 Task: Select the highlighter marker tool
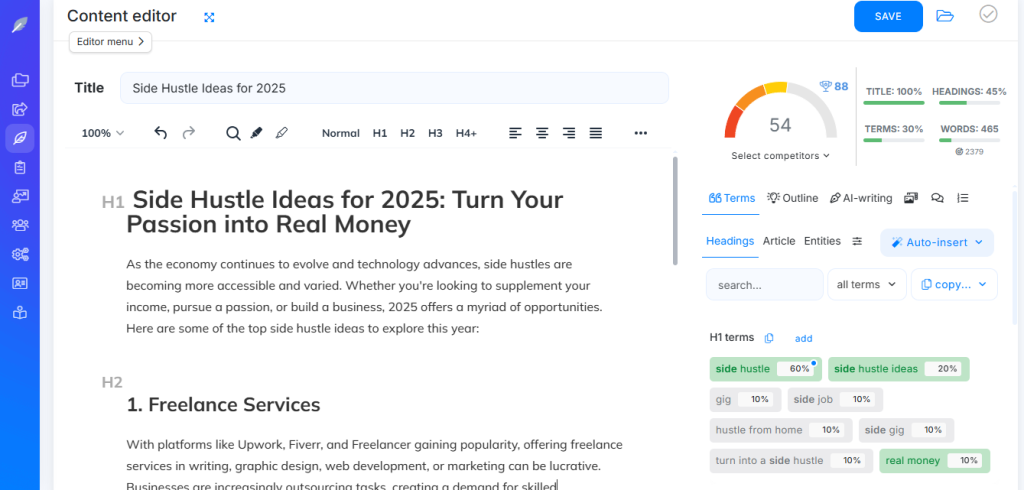click(x=257, y=133)
